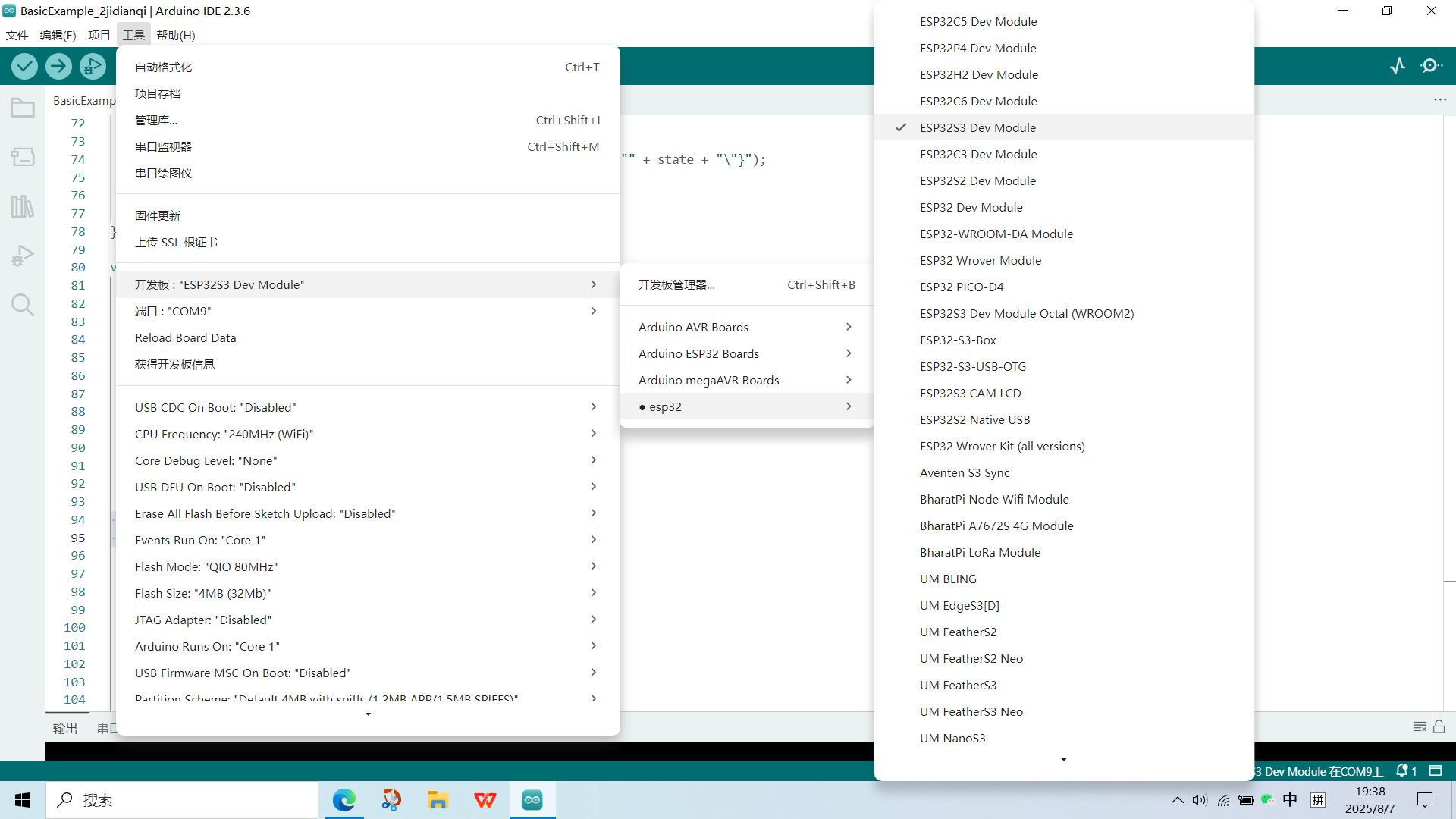Open the Sketchbook folder sidebar icon
The image size is (1456, 819).
(x=23, y=108)
